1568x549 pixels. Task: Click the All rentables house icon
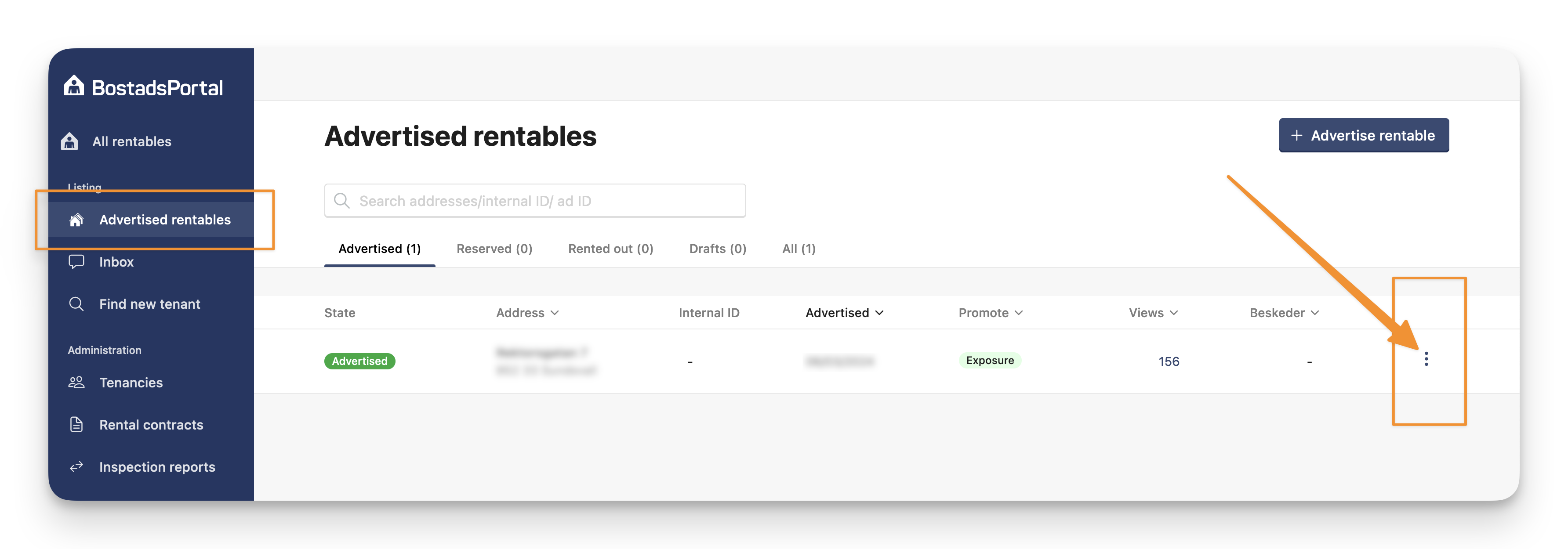tap(69, 141)
